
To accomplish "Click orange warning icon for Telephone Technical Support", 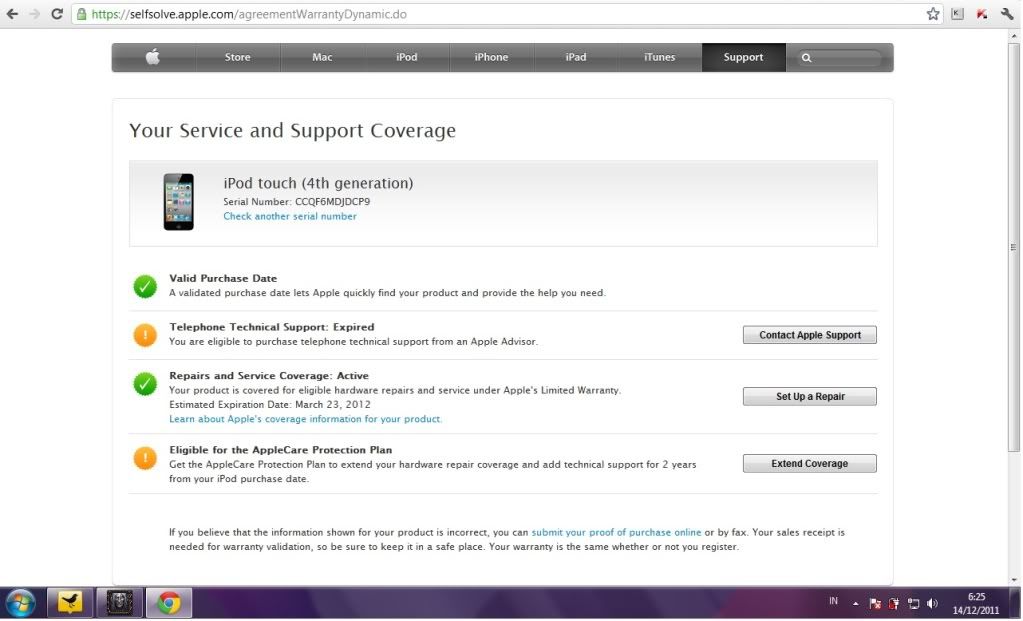I will (x=145, y=335).
